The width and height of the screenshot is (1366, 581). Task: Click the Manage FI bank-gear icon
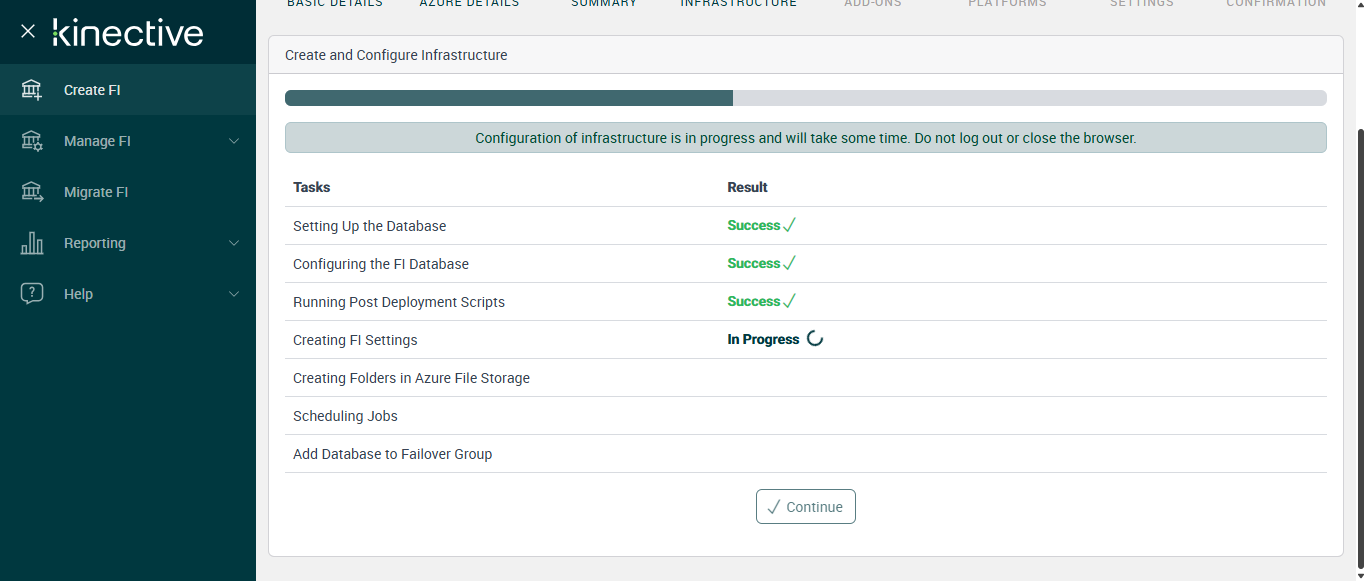point(32,141)
